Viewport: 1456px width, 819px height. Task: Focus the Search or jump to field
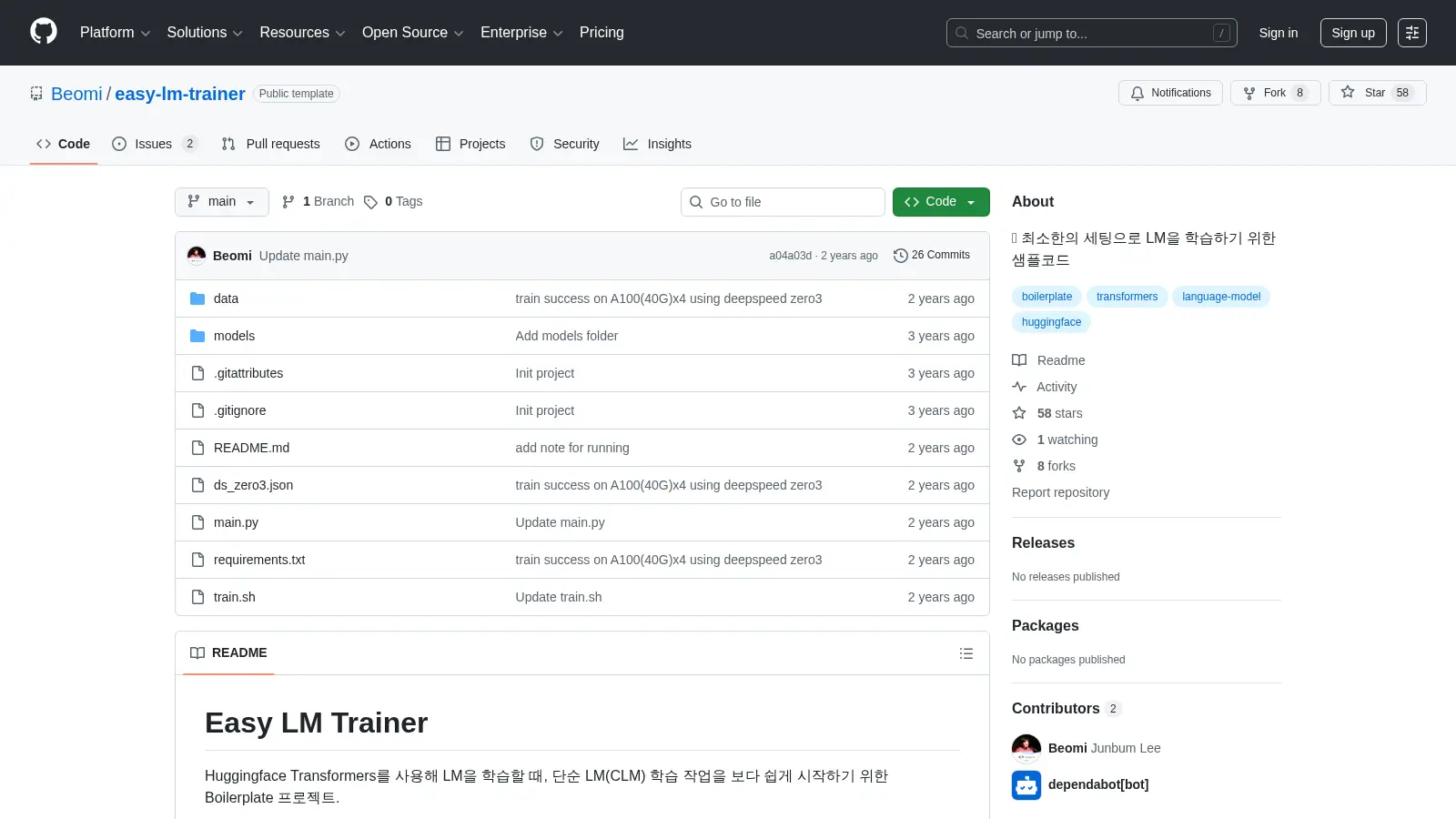[1091, 33]
